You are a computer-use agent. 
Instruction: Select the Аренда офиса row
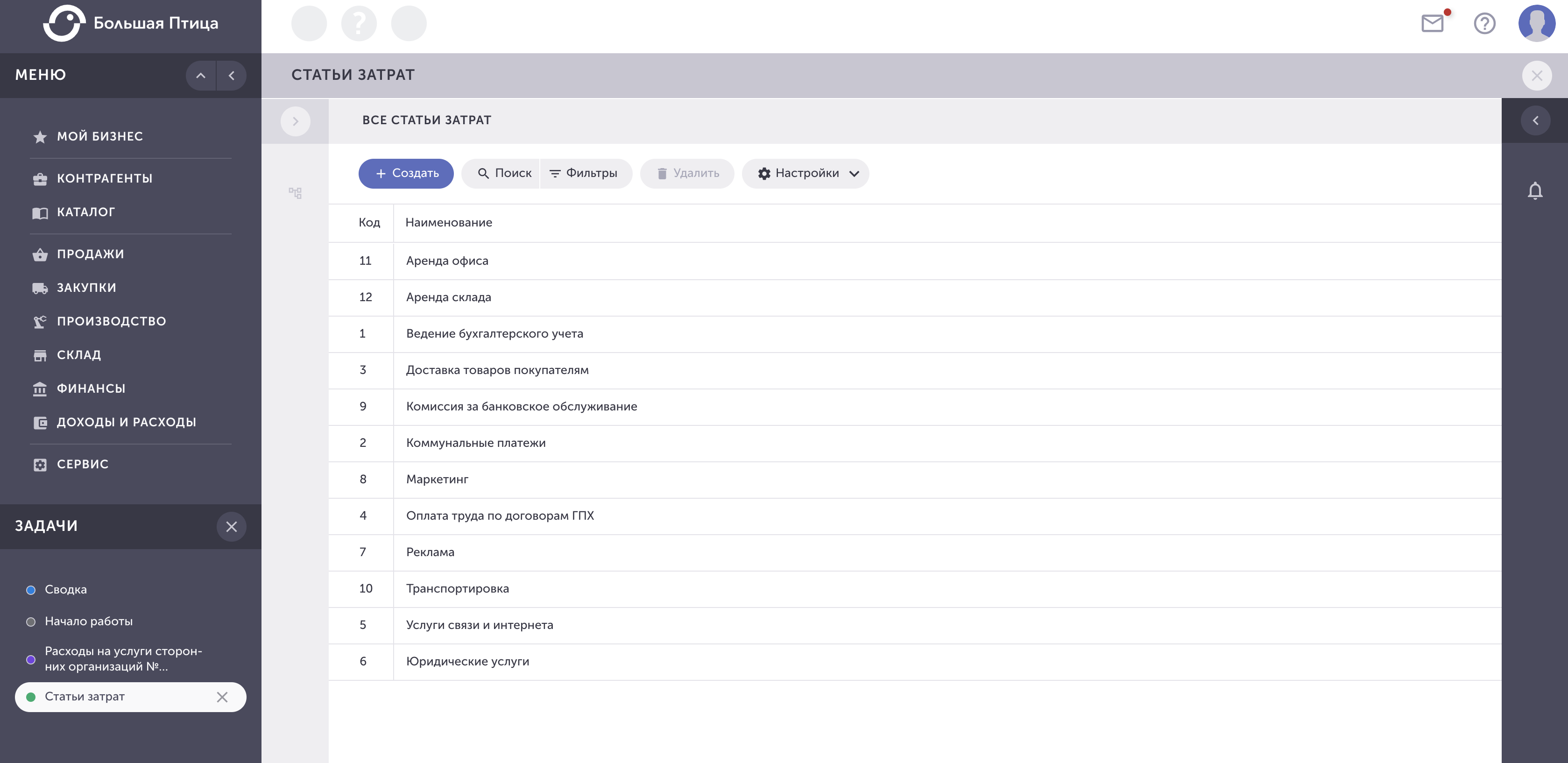pos(915,261)
